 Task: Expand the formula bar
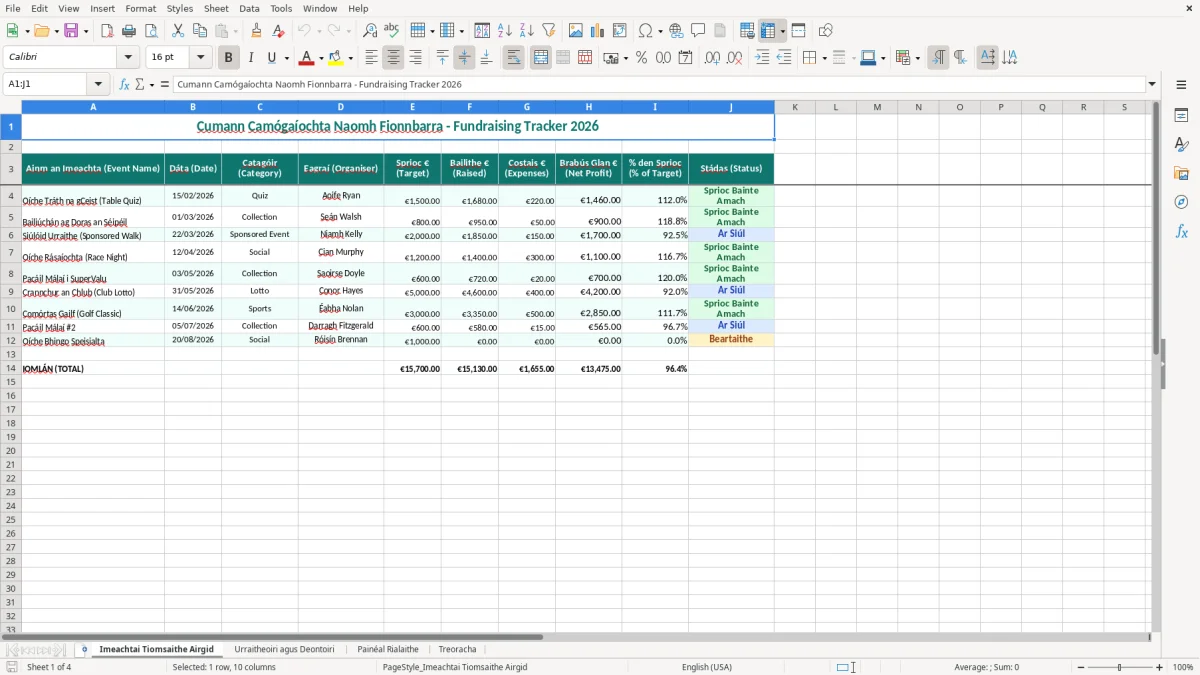click(x=1153, y=84)
